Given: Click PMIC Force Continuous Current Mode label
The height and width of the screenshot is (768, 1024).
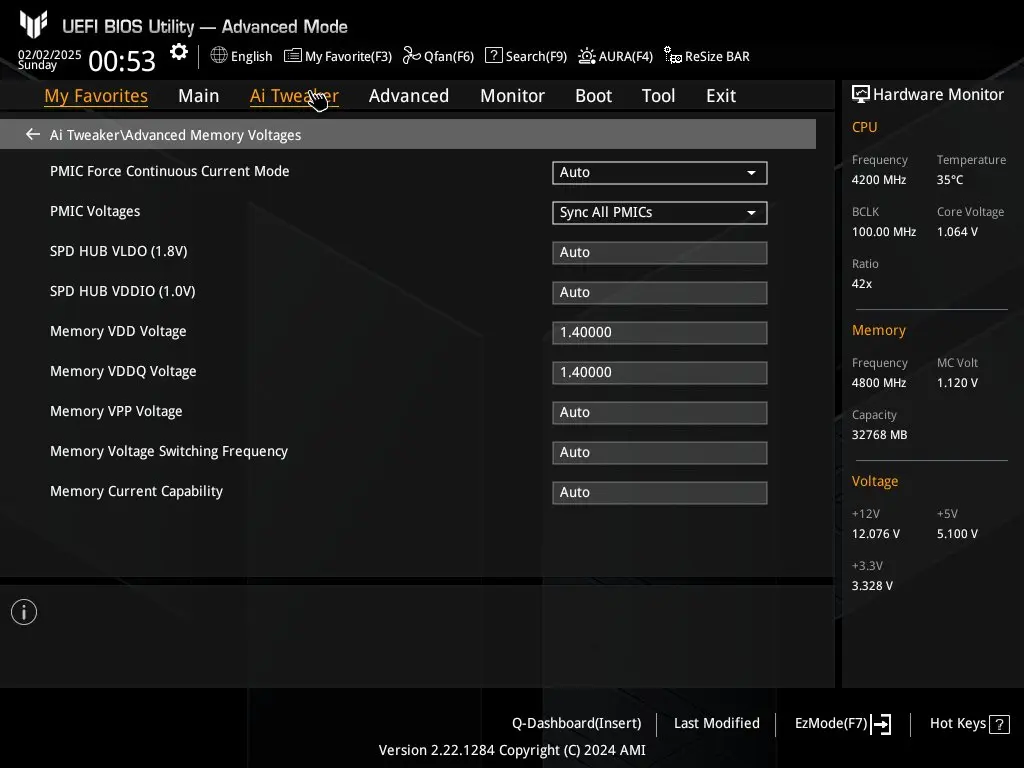Looking at the screenshot, I should 170,171.
